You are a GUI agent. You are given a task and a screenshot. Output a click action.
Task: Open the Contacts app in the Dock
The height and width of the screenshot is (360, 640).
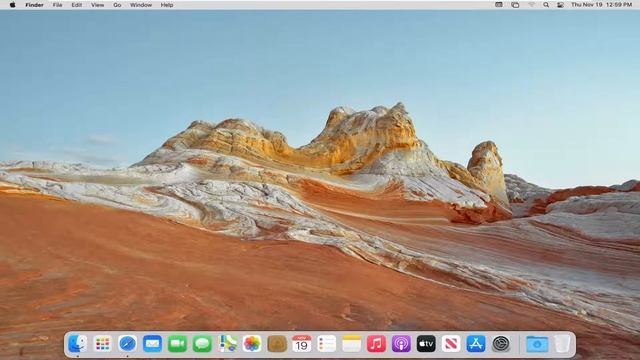click(x=277, y=344)
